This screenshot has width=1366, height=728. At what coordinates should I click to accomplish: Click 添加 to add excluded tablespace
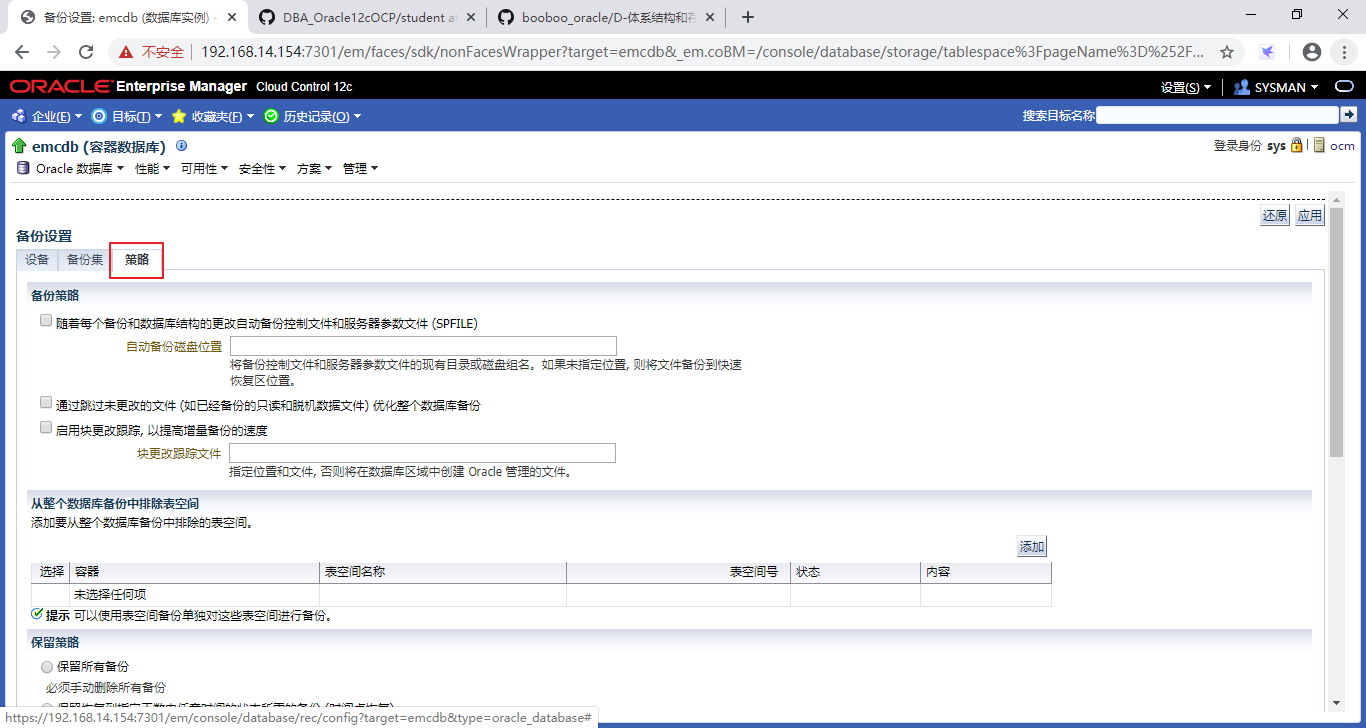click(1031, 547)
